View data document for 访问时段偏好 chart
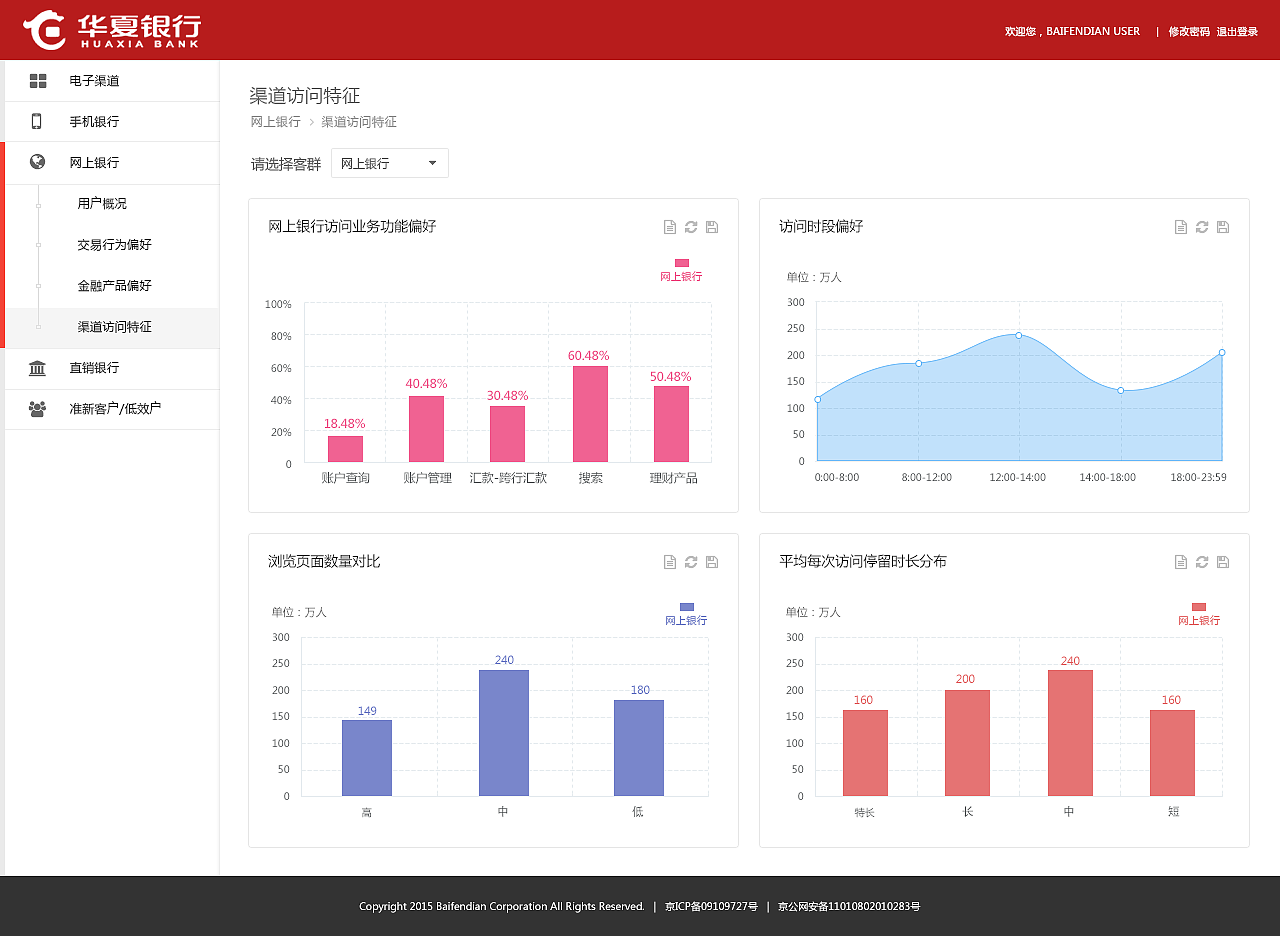This screenshot has width=1280, height=936. pyautogui.click(x=1181, y=227)
